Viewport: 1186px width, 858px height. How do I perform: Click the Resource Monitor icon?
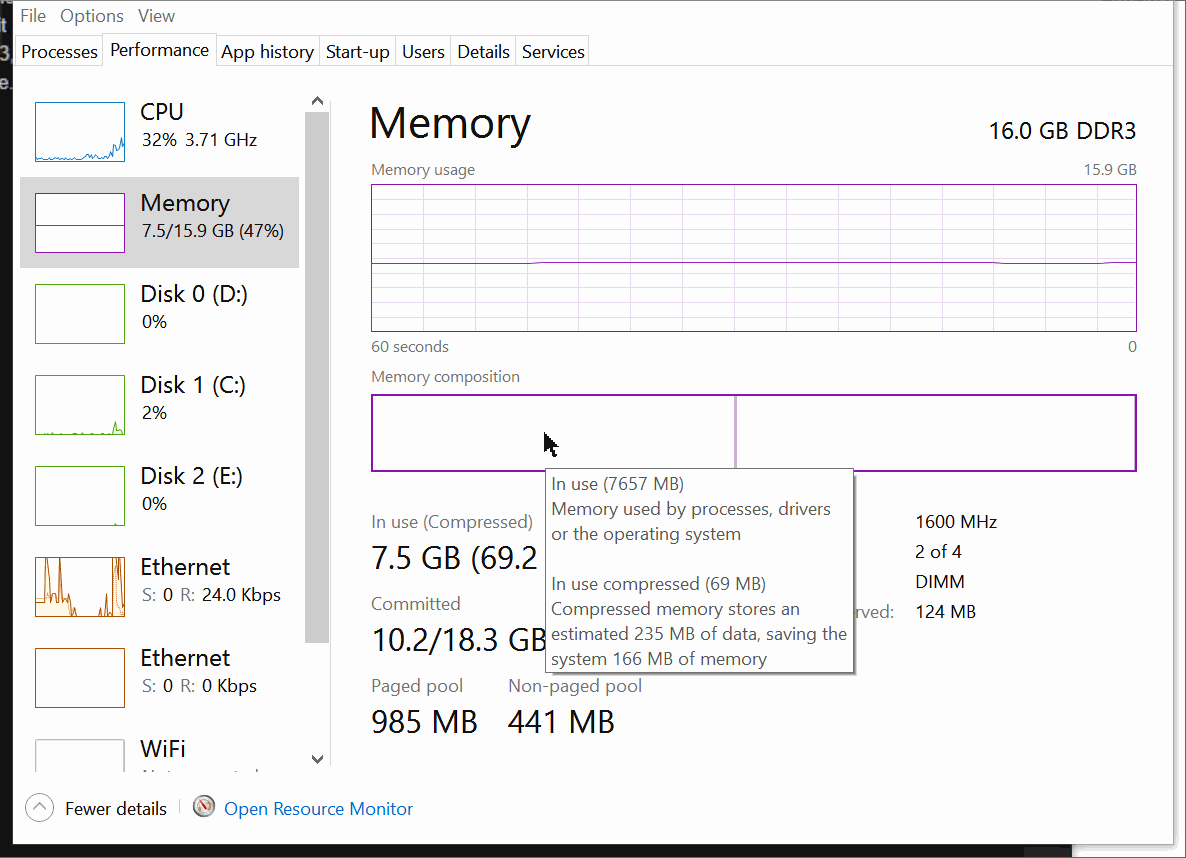pyautogui.click(x=203, y=806)
